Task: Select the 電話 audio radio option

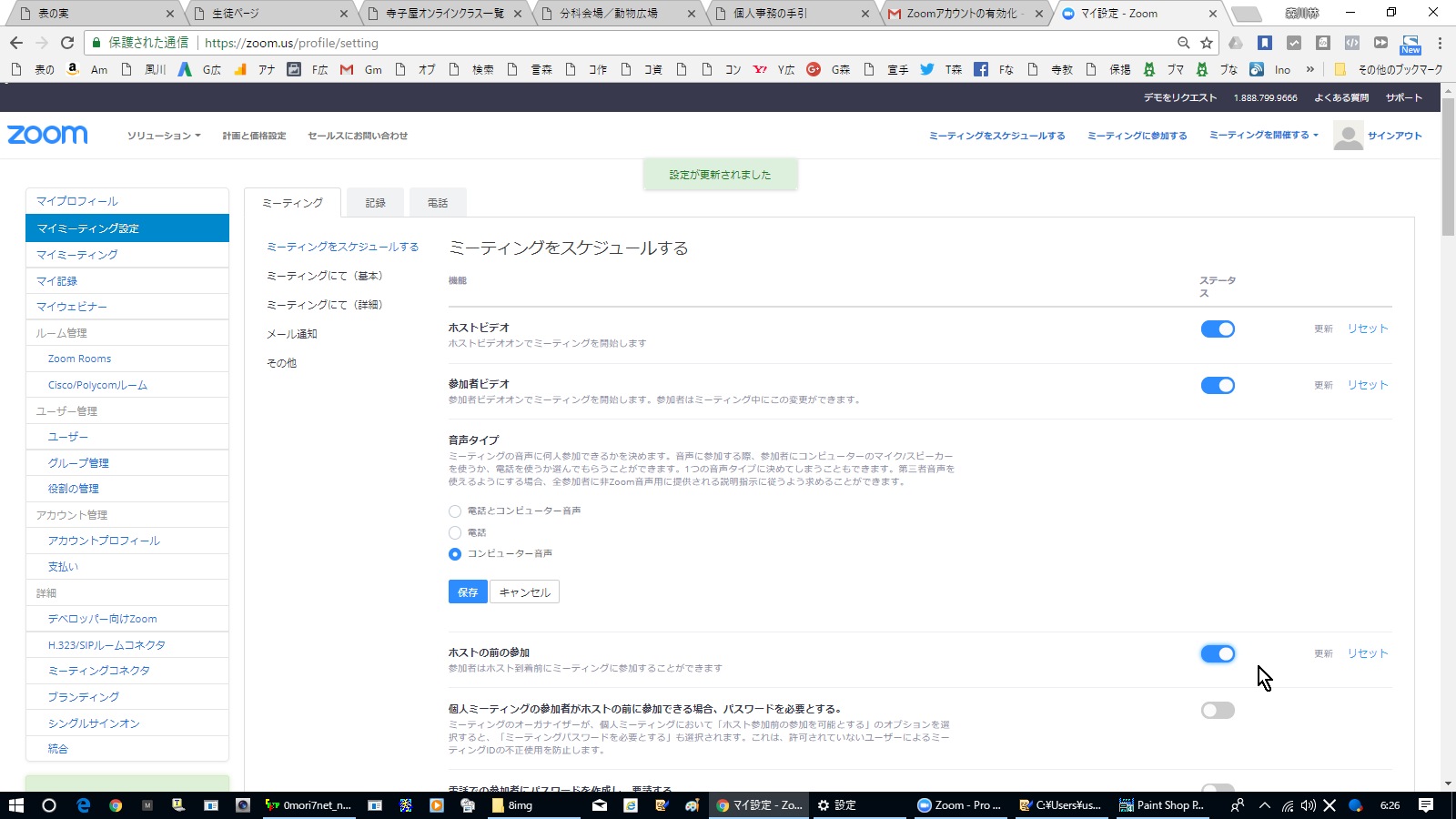Action: tap(455, 533)
